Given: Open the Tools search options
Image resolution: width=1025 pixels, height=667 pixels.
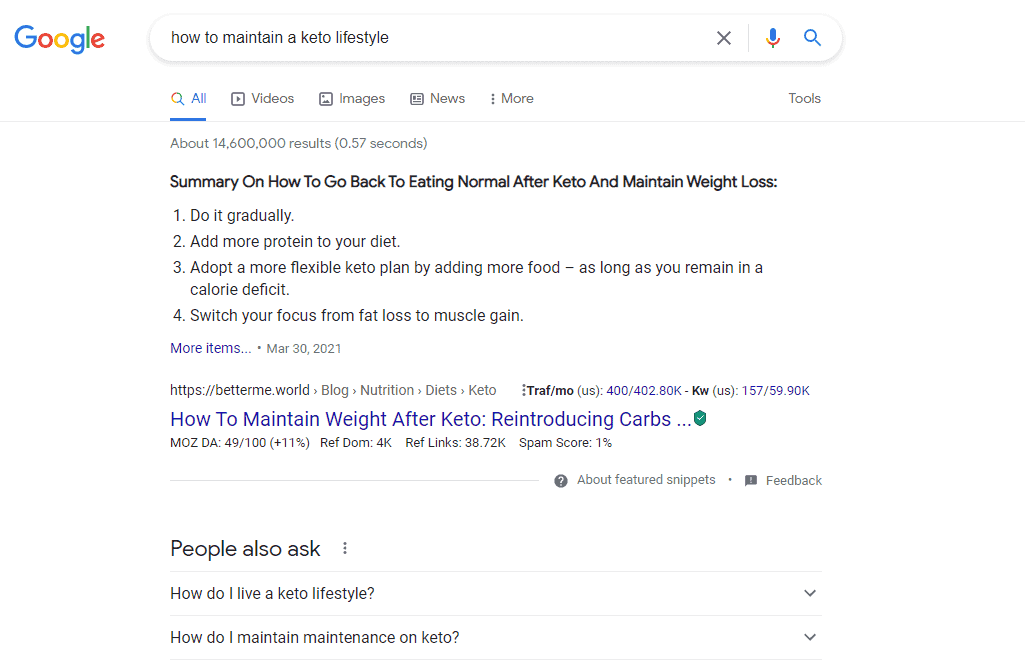Looking at the screenshot, I should 804,99.
